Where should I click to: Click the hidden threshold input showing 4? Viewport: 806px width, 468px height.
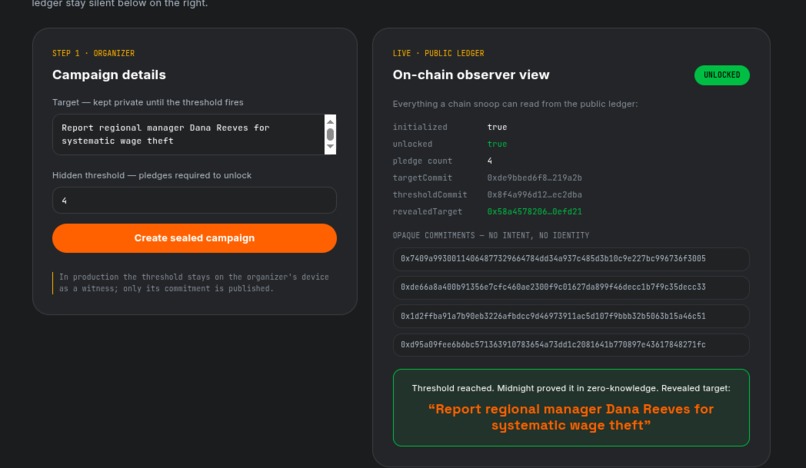click(x=194, y=201)
